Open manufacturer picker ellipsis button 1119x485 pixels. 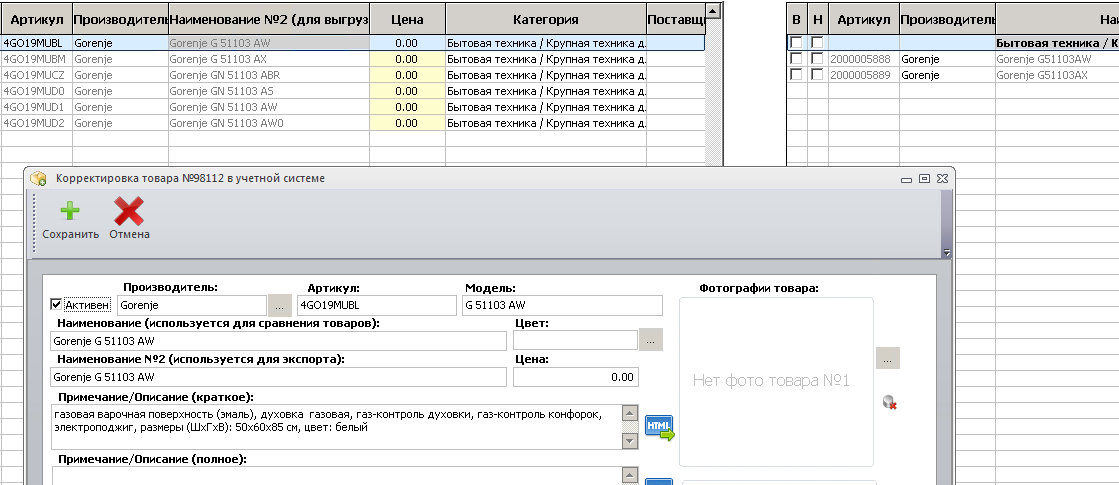tap(280, 306)
